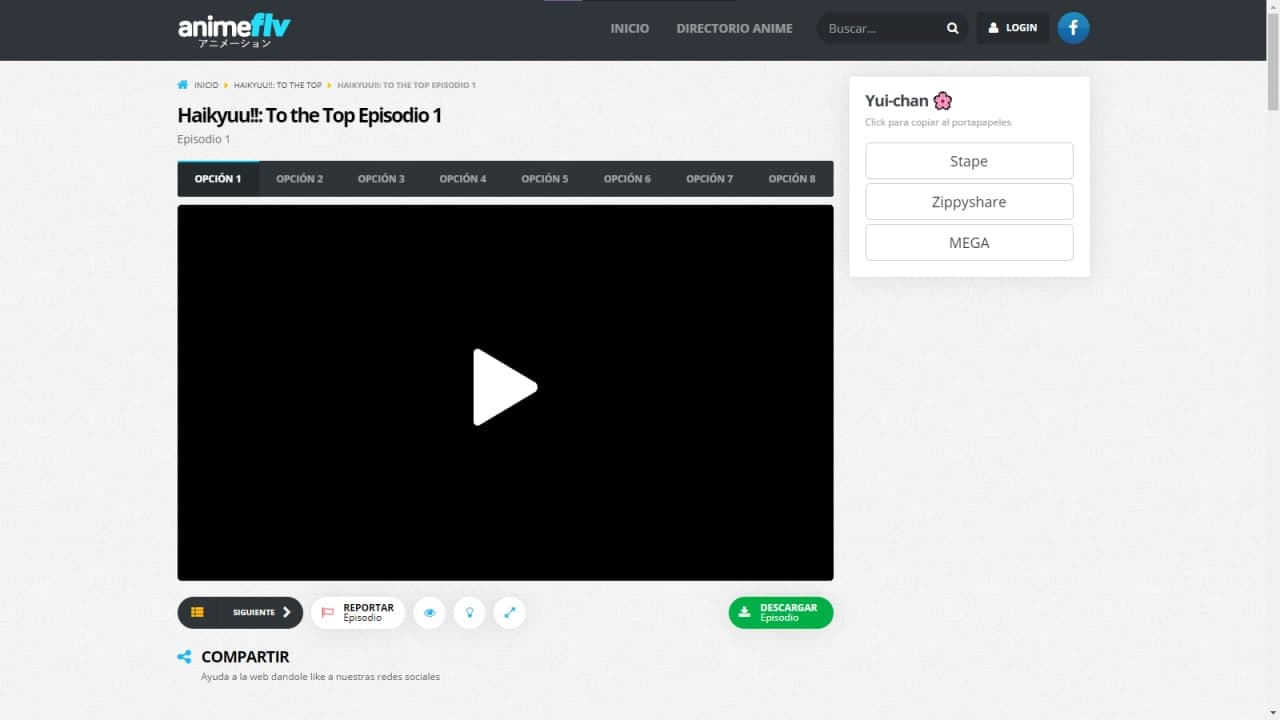Click the AnimeFLV logo

point(234,29)
